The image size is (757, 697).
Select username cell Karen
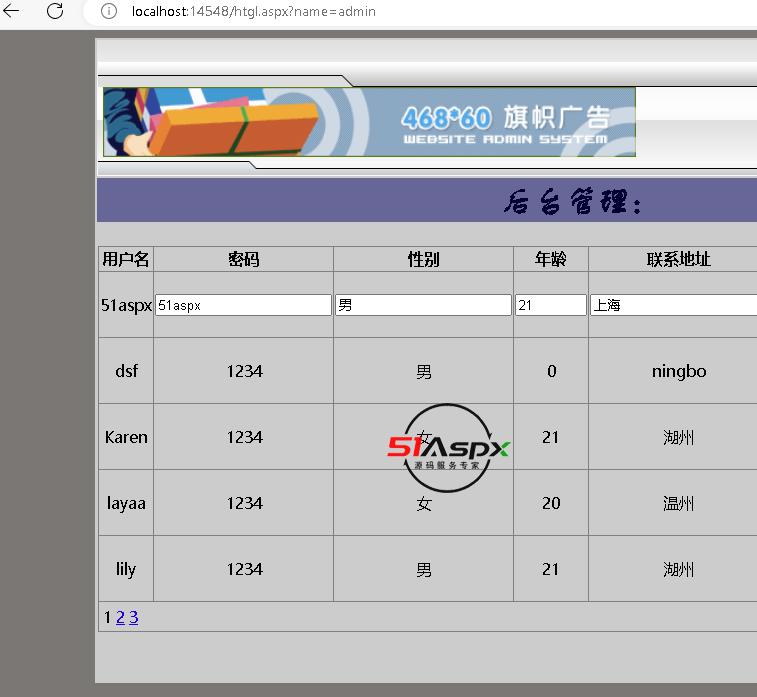(x=126, y=437)
